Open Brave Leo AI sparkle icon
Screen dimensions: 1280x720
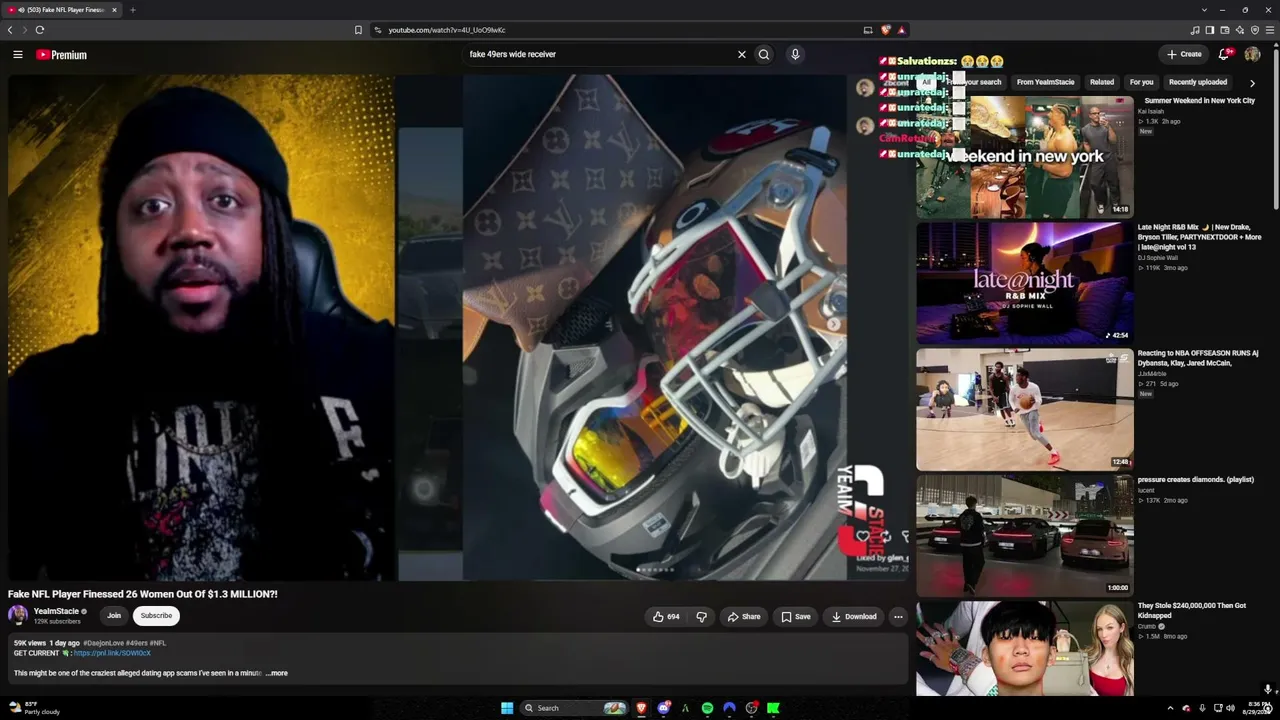click(x=1240, y=30)
